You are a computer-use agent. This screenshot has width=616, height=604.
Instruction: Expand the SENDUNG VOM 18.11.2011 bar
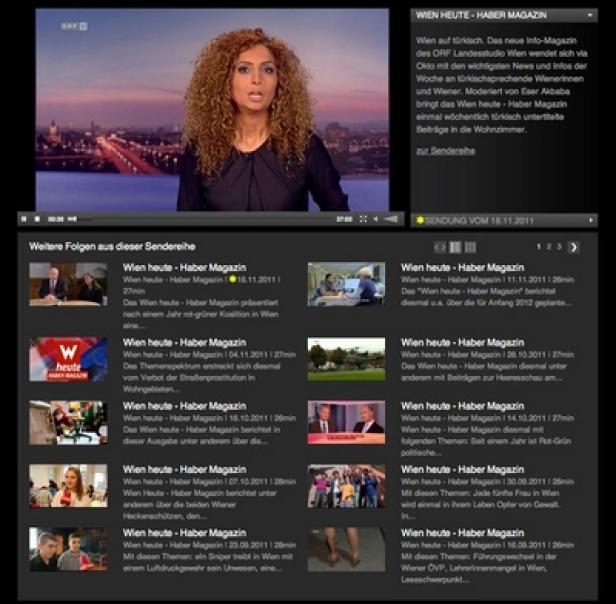(504, 220)
